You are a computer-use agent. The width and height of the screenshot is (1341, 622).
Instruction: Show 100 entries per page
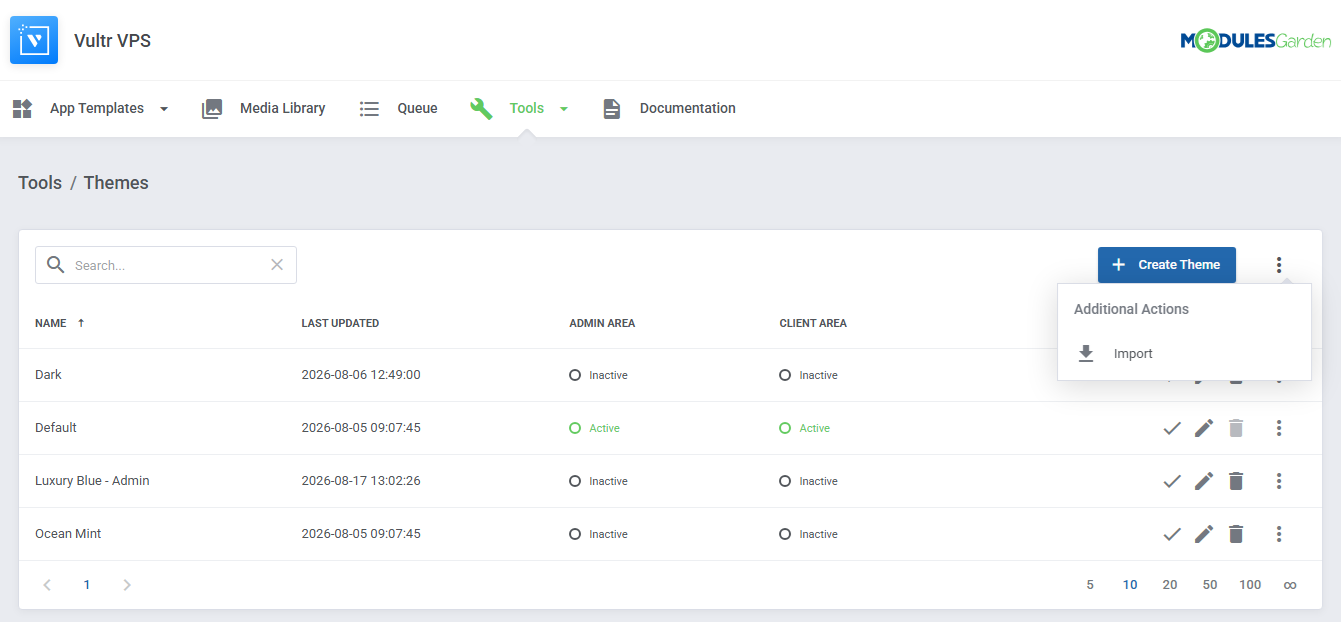[1250, 585]
